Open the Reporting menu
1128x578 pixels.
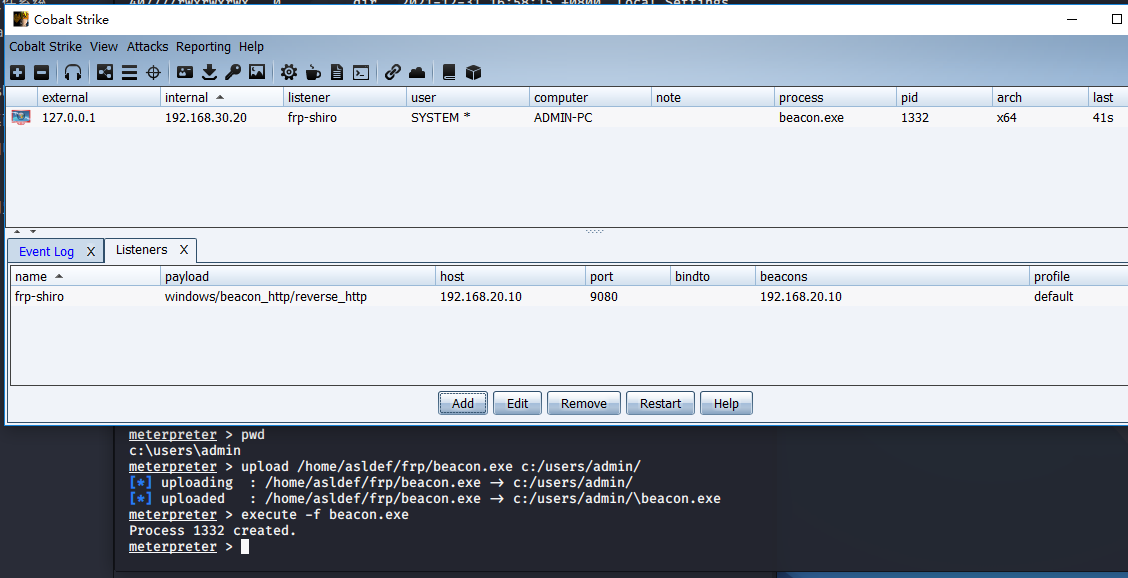pyautogui.click(x=204, y=47)
